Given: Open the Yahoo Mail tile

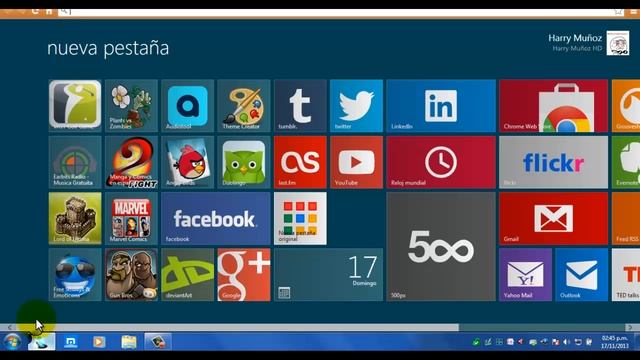Looking at the screenshot, I should point(526,275).
